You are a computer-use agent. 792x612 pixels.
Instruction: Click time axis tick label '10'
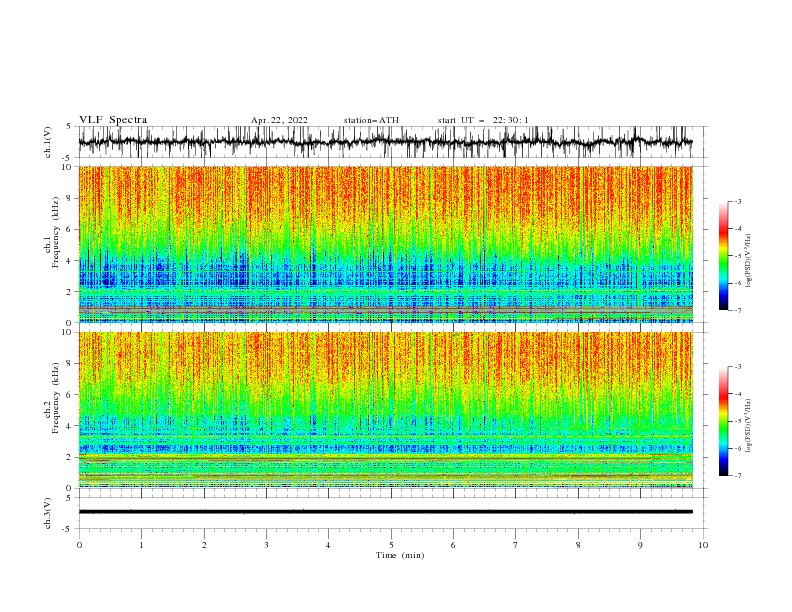[703, 545]
